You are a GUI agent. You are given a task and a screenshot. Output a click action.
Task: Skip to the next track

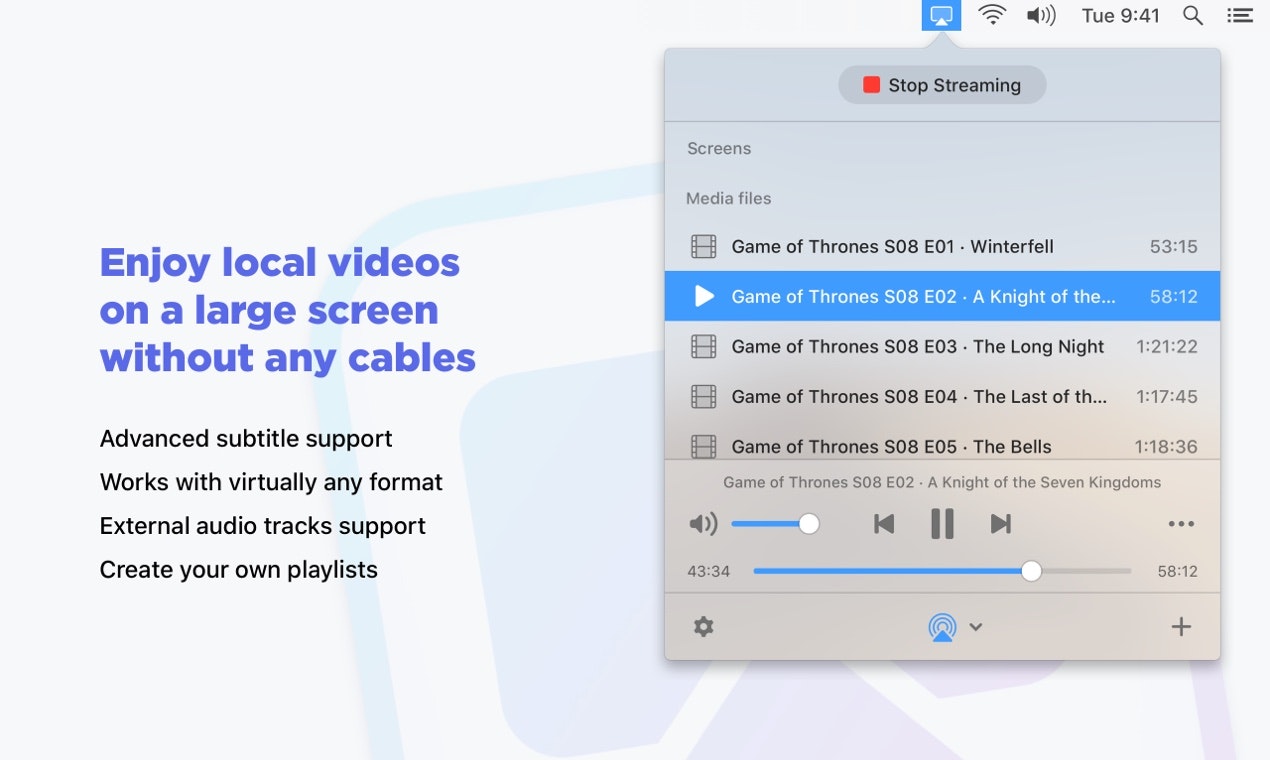coord(1001,524)
